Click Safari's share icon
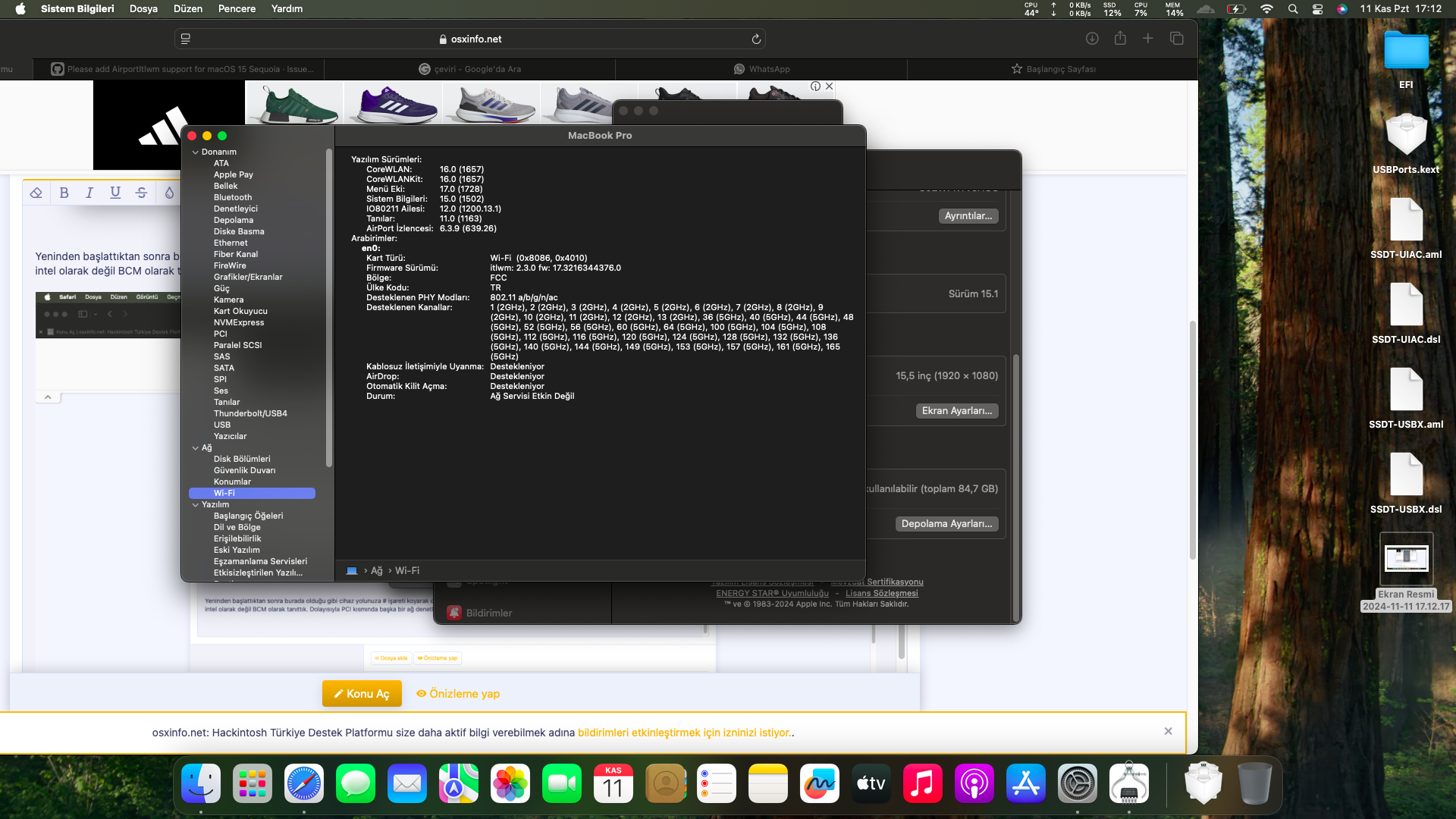 point(1120,39)
